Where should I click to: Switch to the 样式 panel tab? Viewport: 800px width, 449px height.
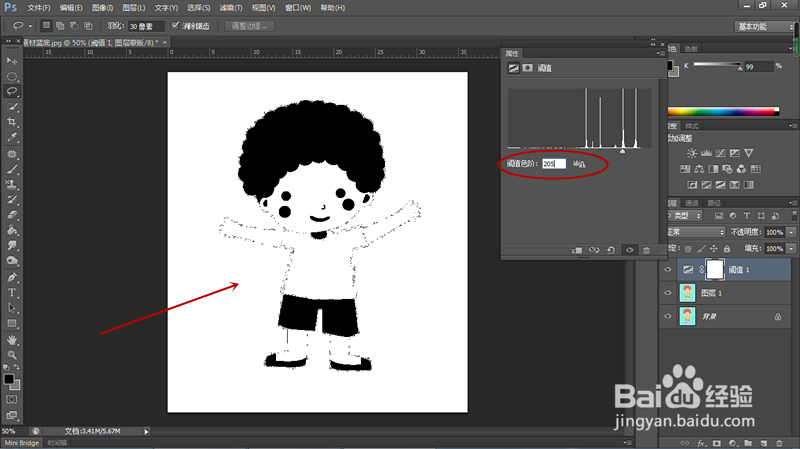[692, 126]
